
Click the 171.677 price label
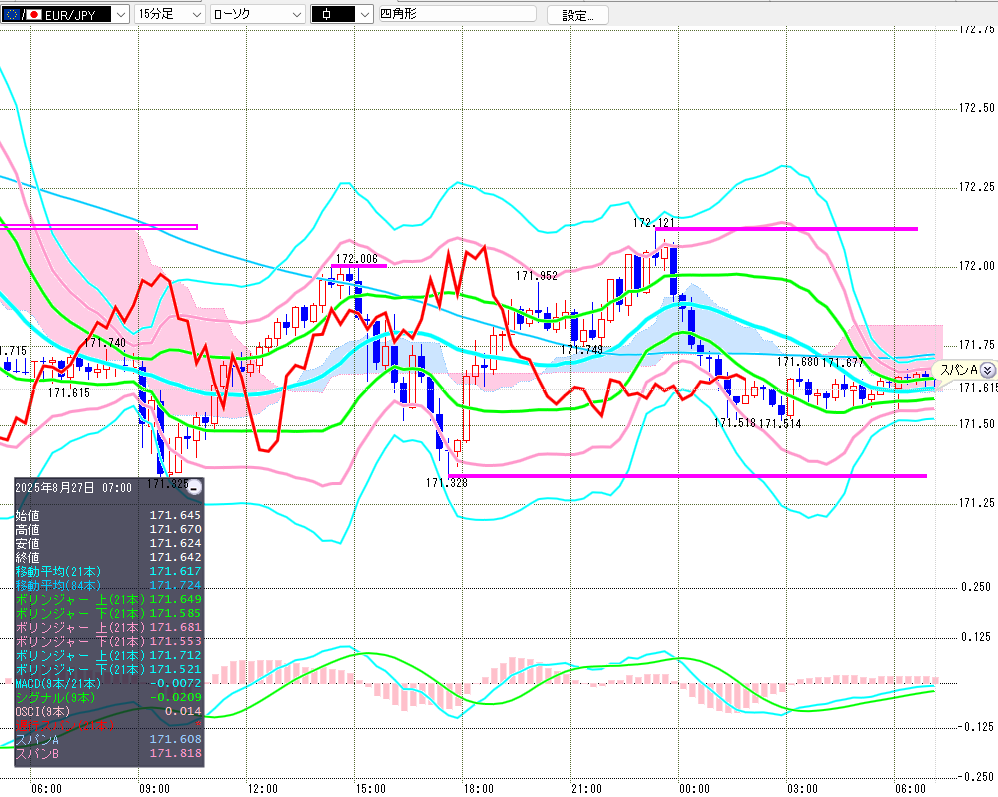pos(843,363)
